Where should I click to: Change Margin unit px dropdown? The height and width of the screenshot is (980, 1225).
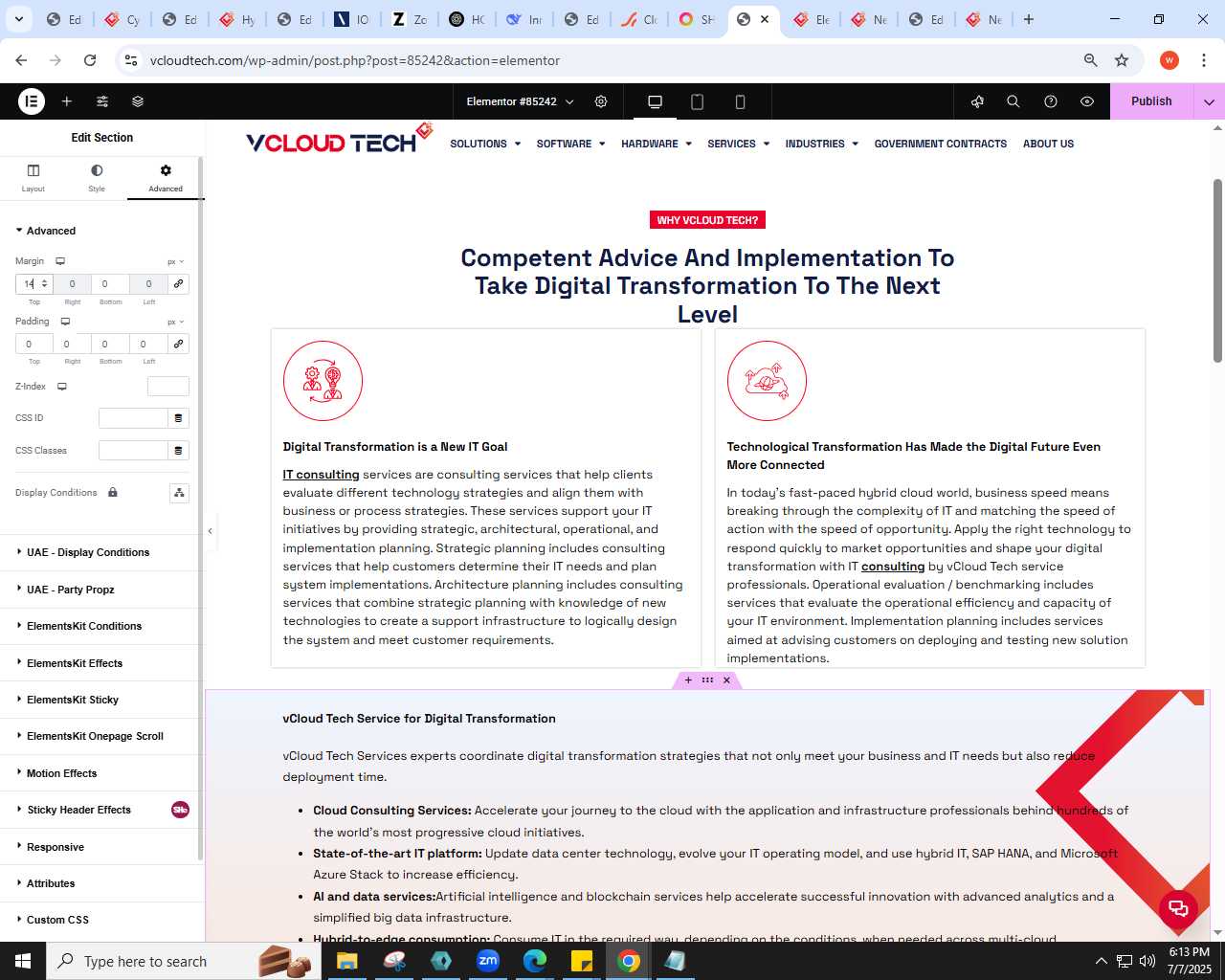pos(176,261)
